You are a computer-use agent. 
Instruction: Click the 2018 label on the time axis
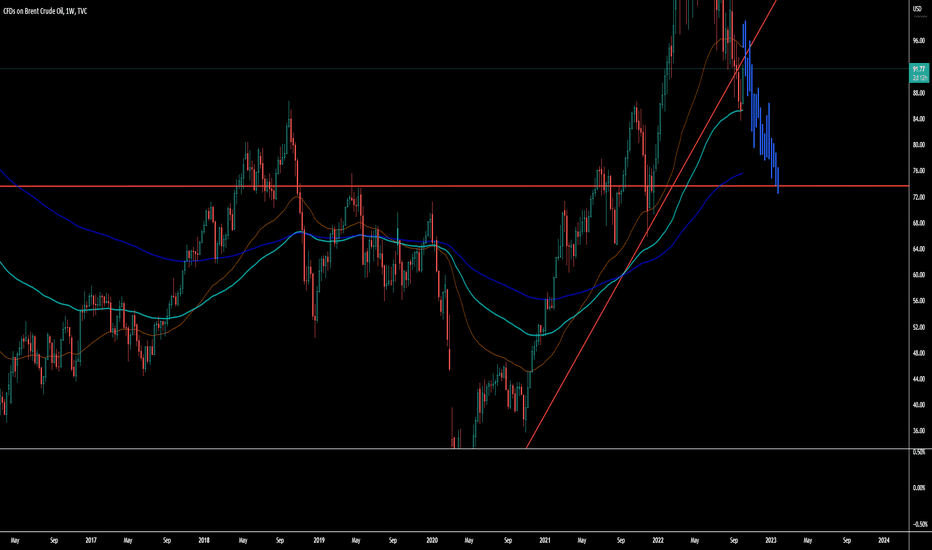click(x=204, y=540)
